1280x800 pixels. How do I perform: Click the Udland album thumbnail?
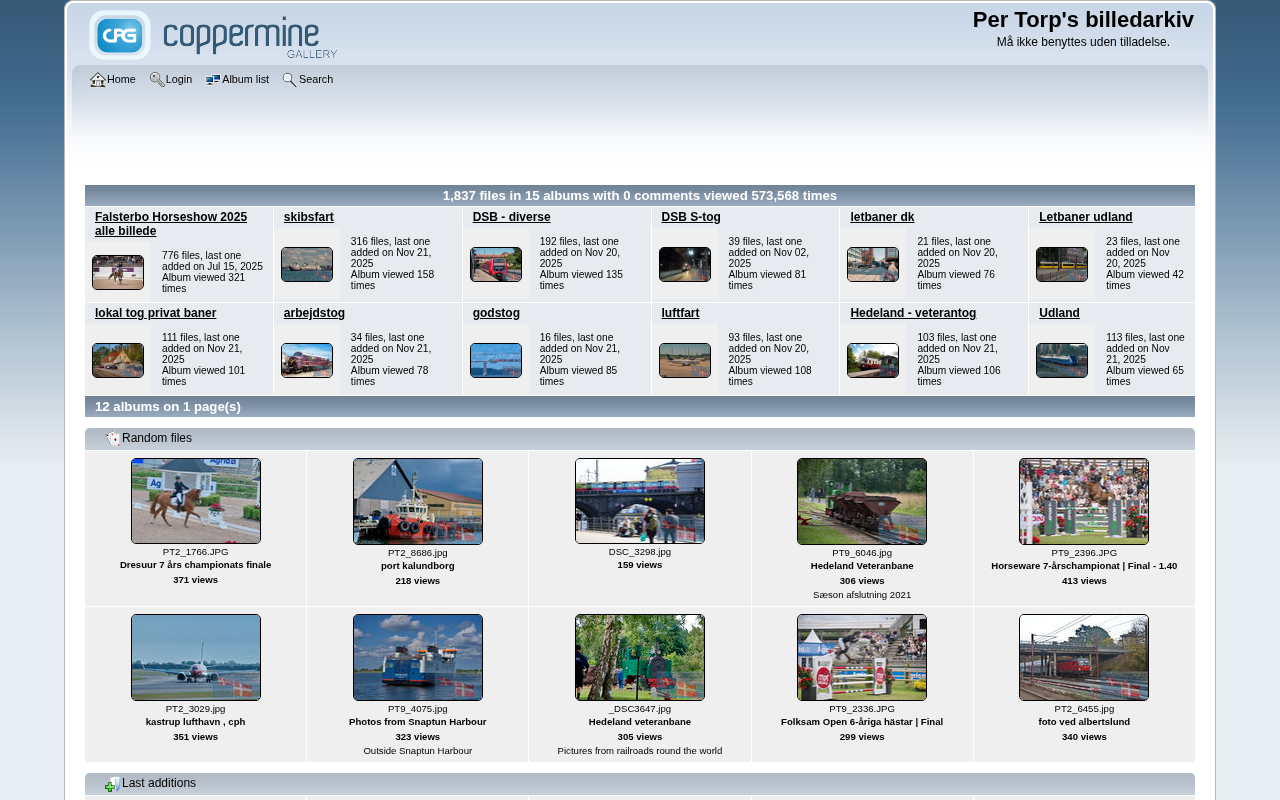pyautogui.click(x=1062, y=361)
